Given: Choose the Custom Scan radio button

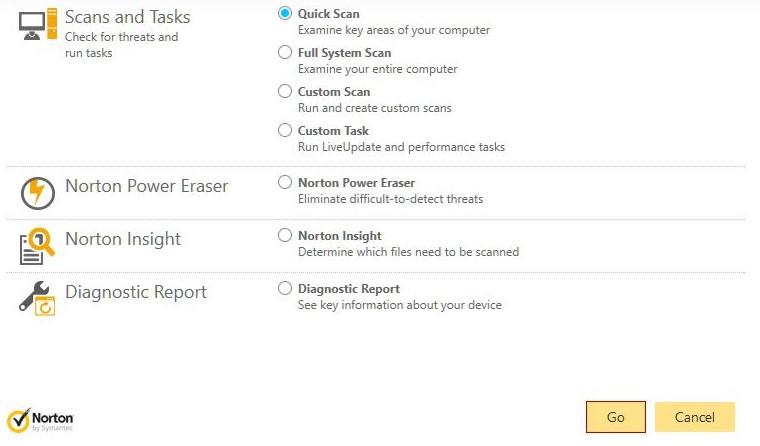Looking at the screenshot, I should tap(285, 92).
